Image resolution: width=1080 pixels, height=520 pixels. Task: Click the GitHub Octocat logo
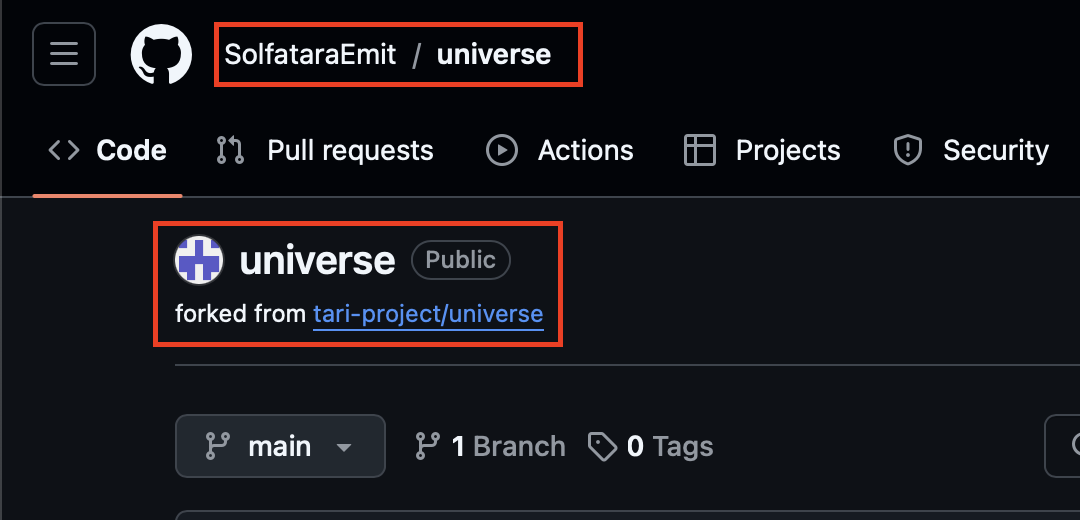point(161,54)
